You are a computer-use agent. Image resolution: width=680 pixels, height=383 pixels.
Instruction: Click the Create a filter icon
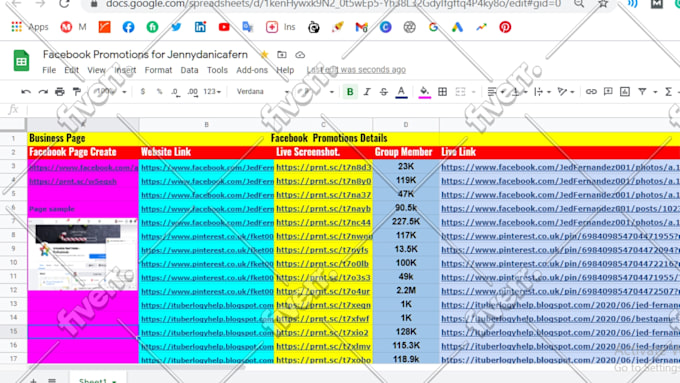coord(642,92)
